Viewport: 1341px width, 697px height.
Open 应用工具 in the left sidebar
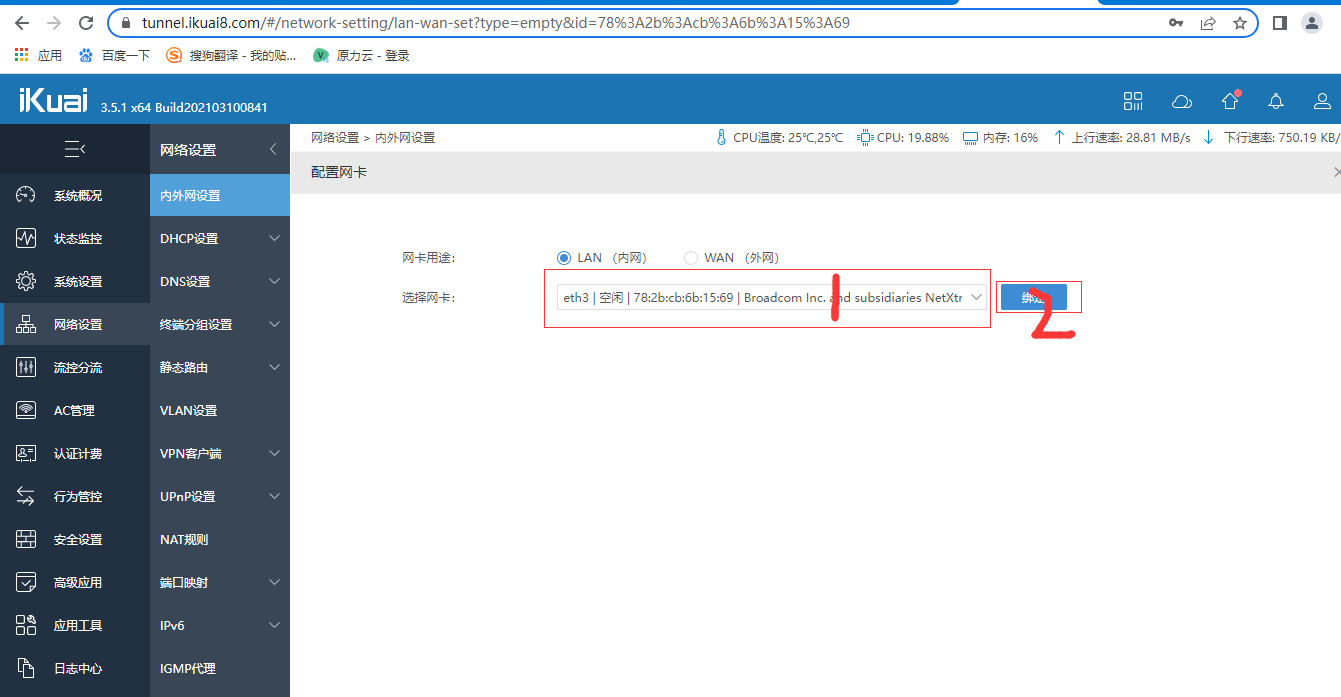(x=75, y=625)
